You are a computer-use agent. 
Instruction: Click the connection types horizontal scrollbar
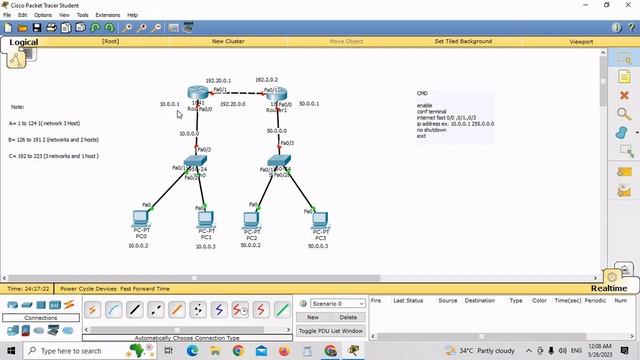click(x=177, y=329)
